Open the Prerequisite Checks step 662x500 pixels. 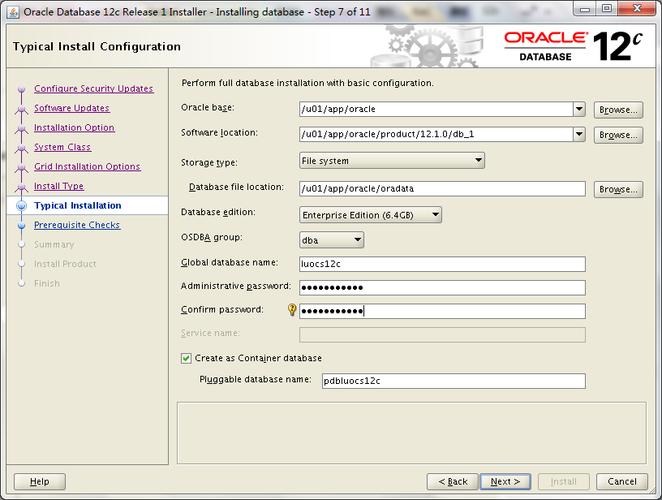pos(77,225)
